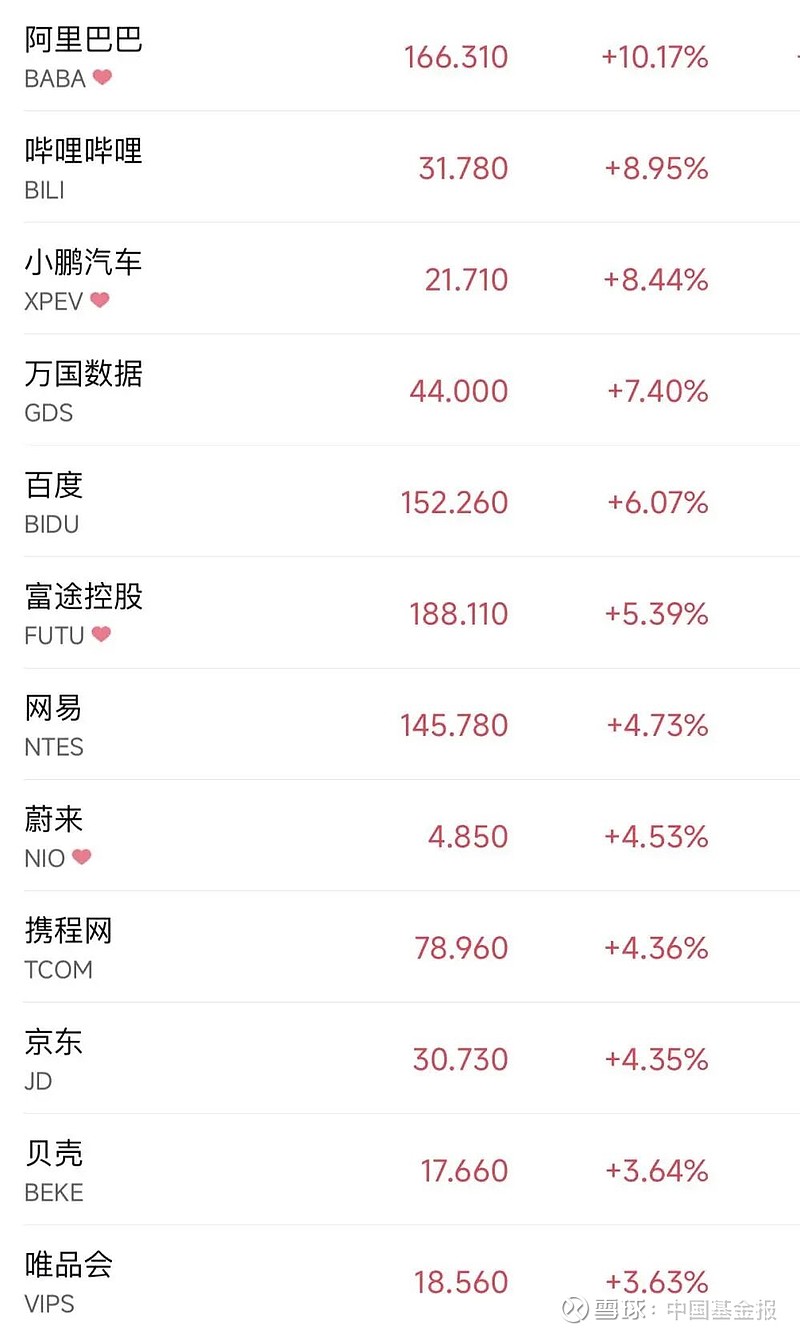The height and width of the screenshot is (1334, 800).
Task: Tap the heart icon beside NIO
Action: pyautogui.click(x=81, y=857)
